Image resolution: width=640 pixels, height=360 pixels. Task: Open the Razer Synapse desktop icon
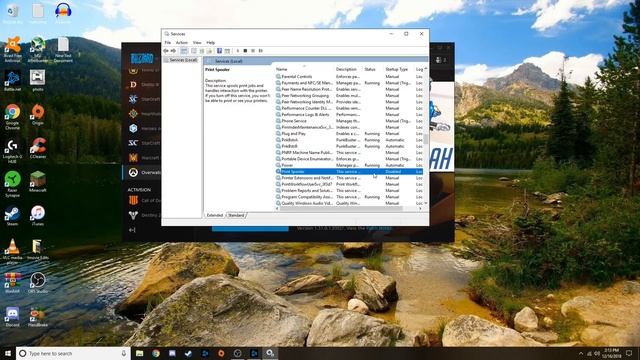click(12, 184)
